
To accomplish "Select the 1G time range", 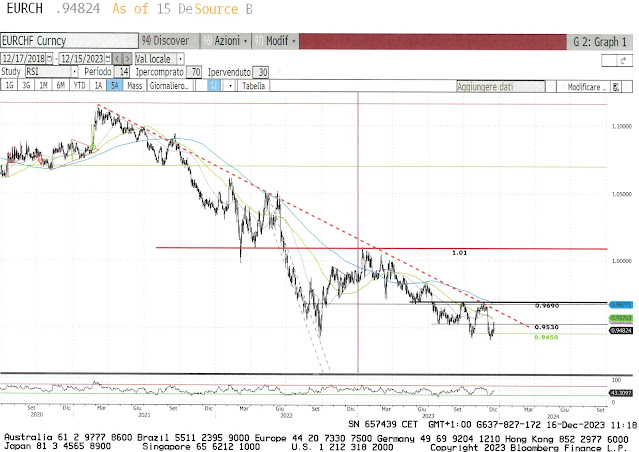I will click(x=9, y=86).
